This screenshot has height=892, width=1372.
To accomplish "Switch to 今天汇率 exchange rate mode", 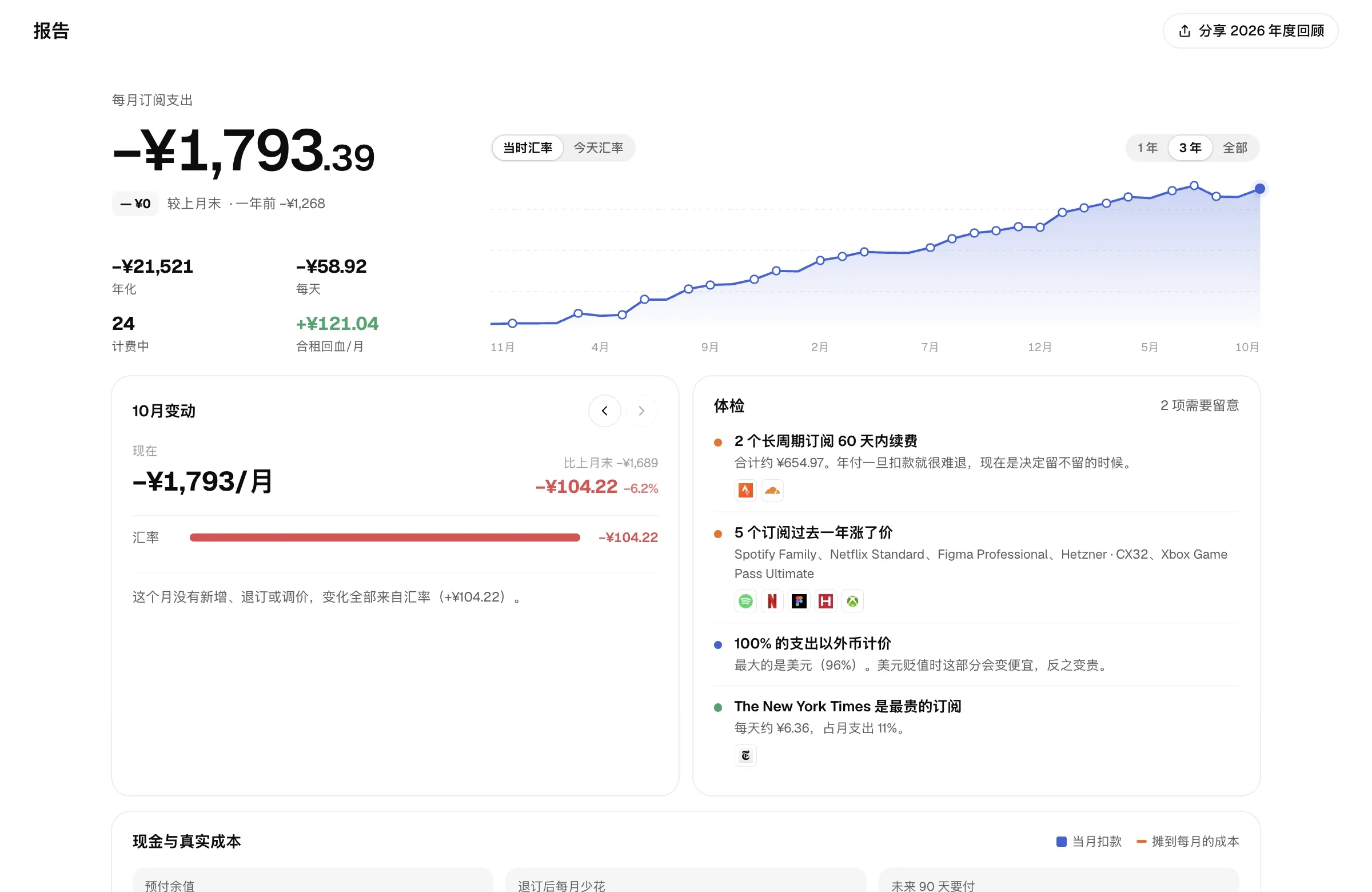I will coord(599,148).
